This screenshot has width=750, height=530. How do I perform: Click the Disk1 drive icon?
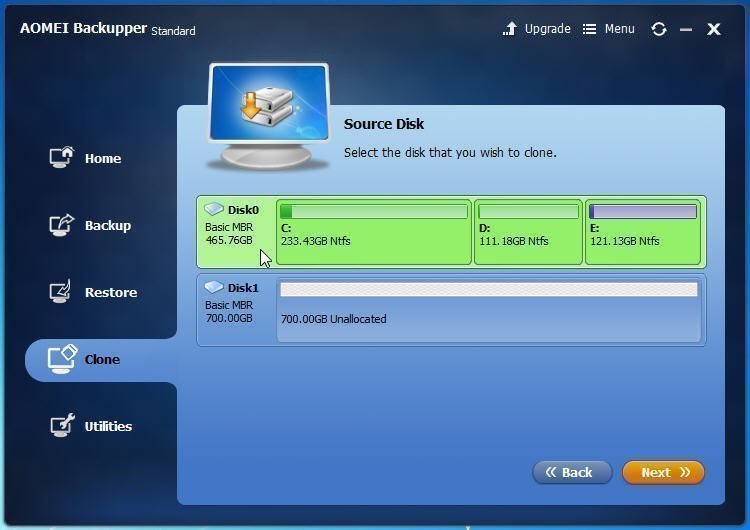[214, 287]
